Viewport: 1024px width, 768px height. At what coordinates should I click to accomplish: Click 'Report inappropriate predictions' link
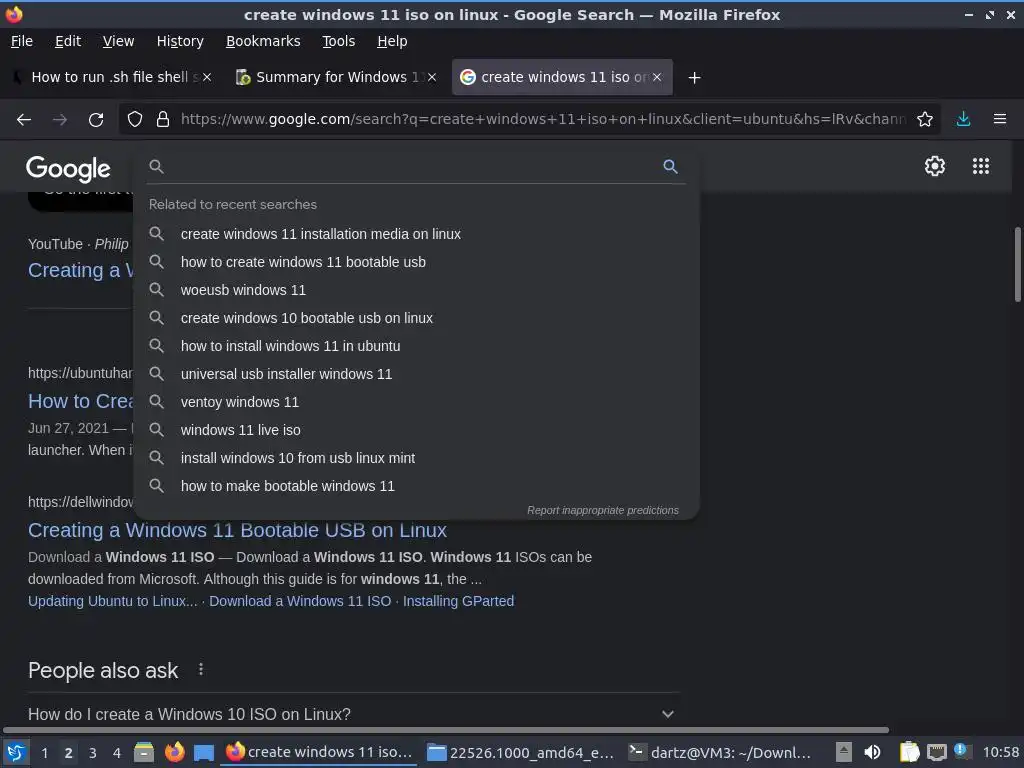coord(603,510)
